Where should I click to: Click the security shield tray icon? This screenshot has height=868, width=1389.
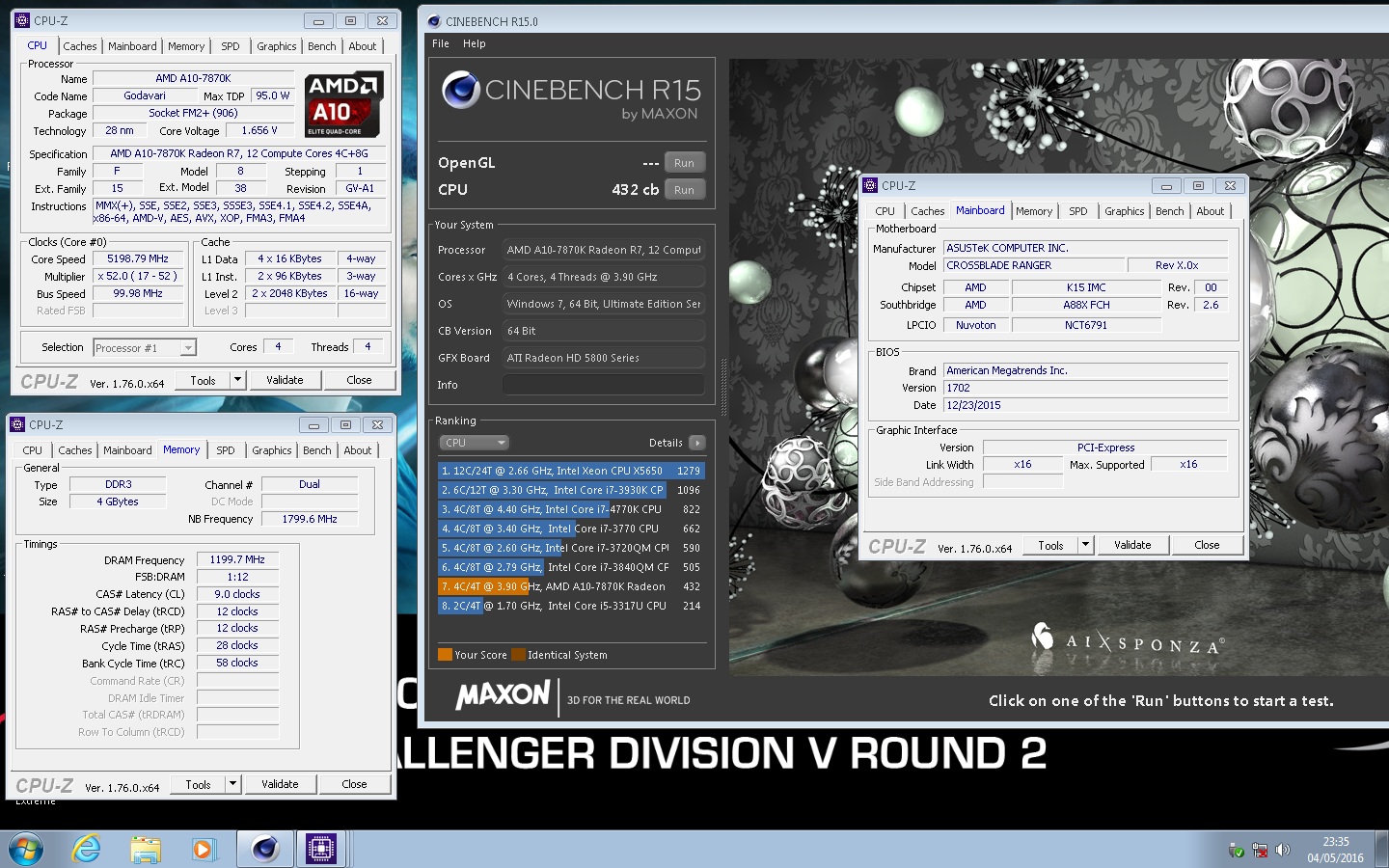pos(1237,850)
